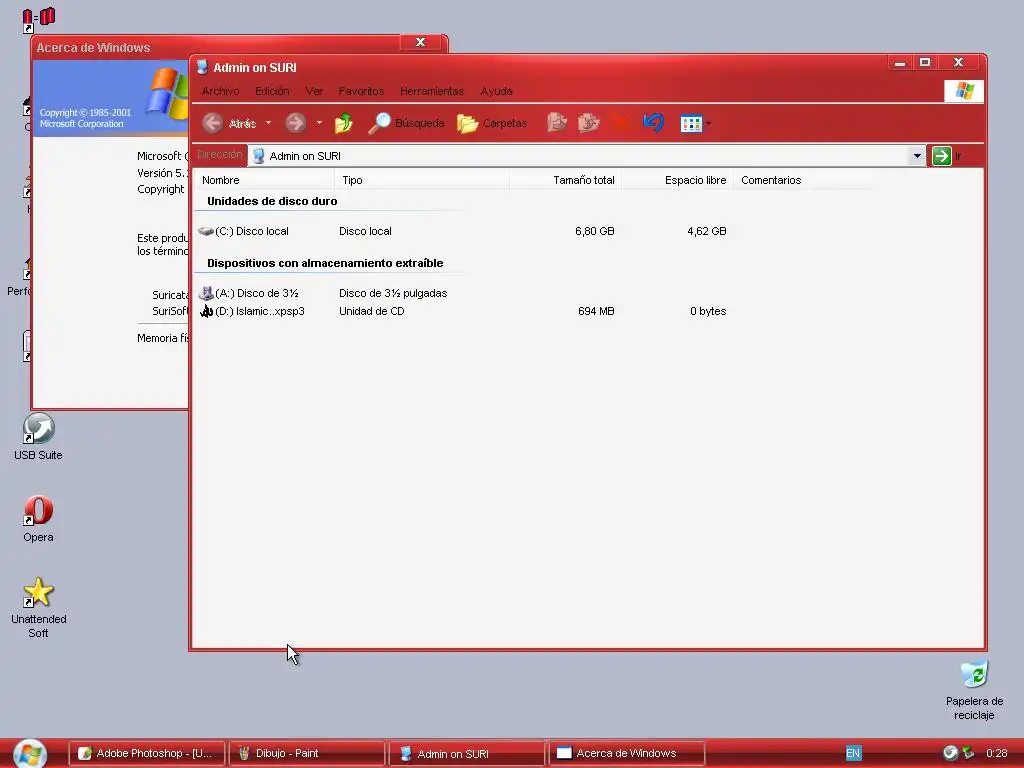Minimize the Admin on SURI window
This screenshot has width=1024, height=768.
(x=899, y=62)
